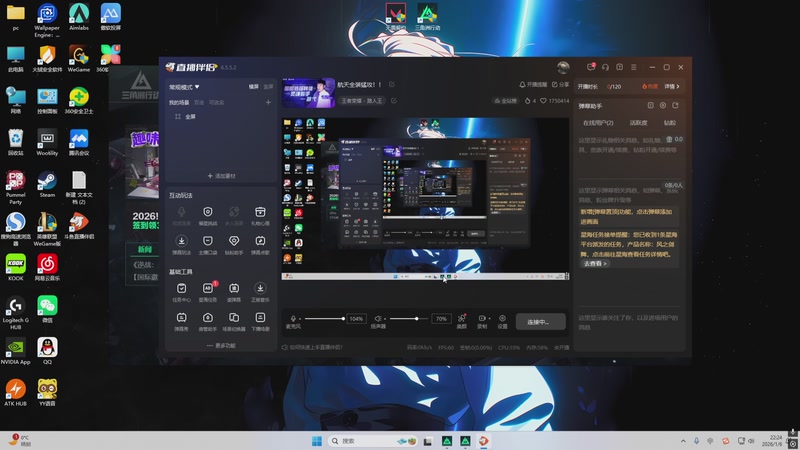Open the 微信 desktop icon

47,309
